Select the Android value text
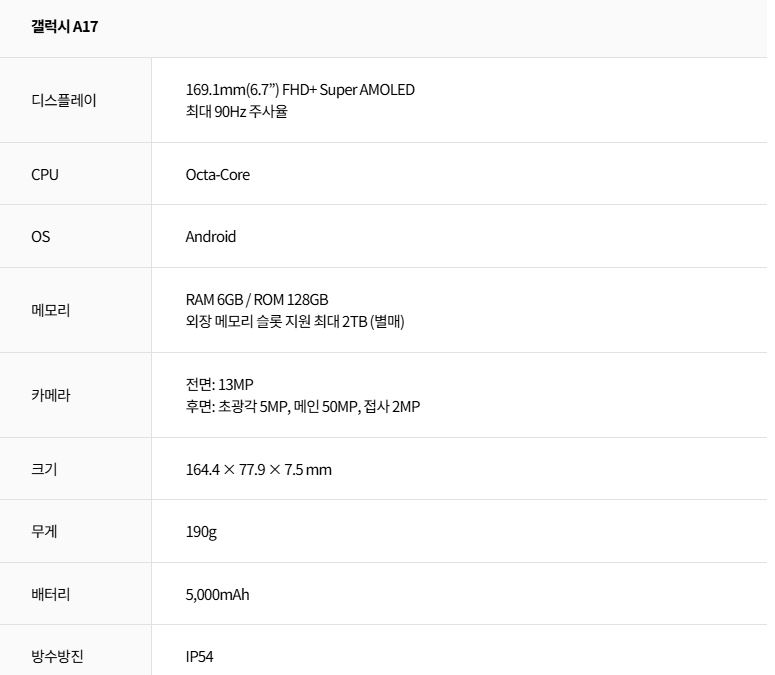 (x=211, y=237)
